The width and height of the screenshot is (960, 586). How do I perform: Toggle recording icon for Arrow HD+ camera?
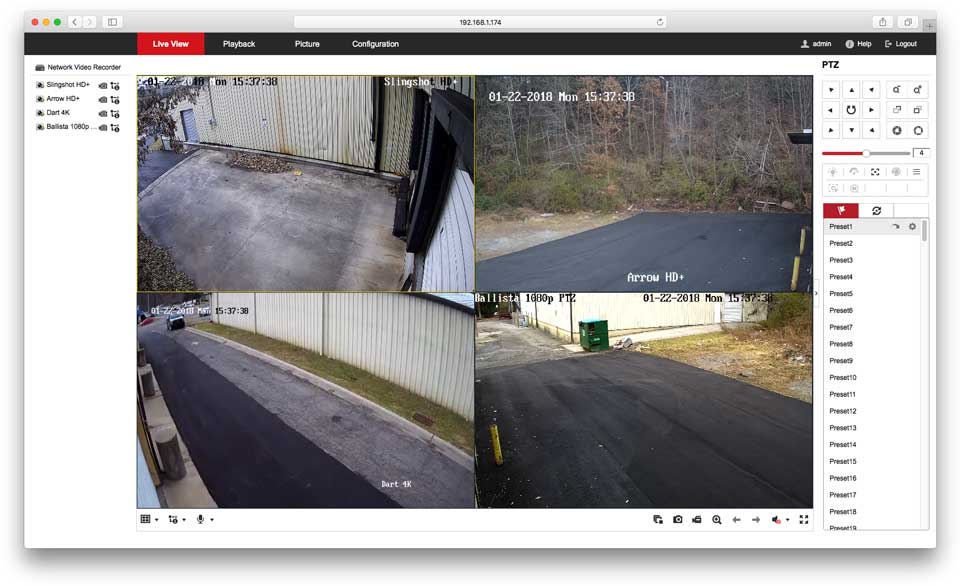tap(115, 100)
